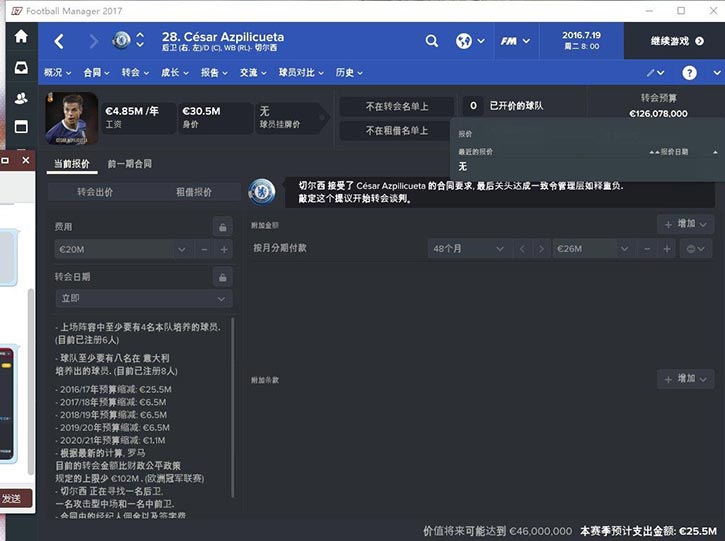Click the 按月分期付款 row label

pos(280,248)
